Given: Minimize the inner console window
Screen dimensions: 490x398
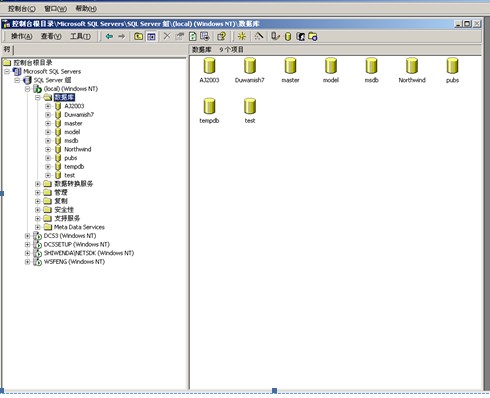Looking at the screenshot, I should (458, 24).
